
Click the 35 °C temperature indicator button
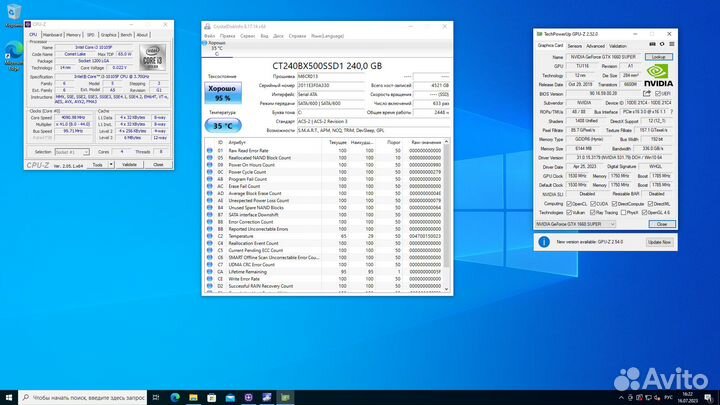[x=223, y=125]
